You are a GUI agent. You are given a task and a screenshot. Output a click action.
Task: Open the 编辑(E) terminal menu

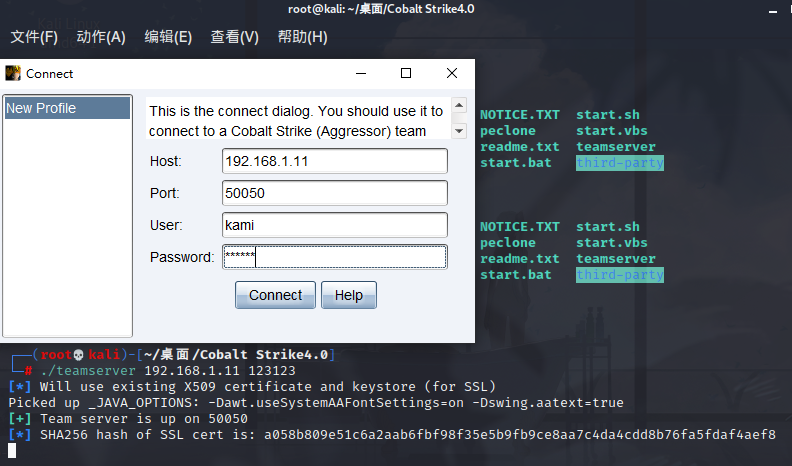pyautogui.click(x=168, y=37)
